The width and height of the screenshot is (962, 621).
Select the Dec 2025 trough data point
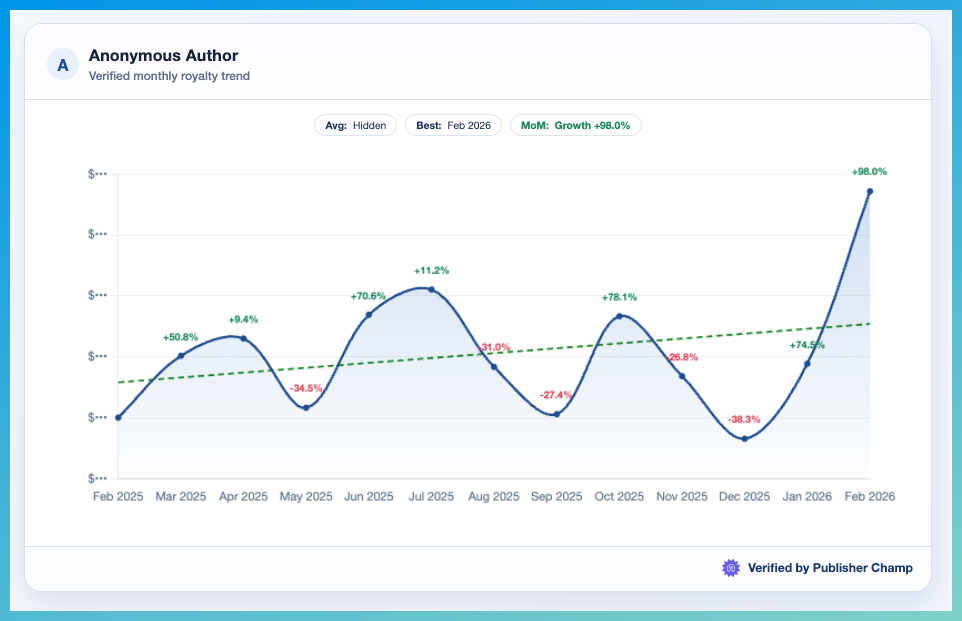(x=744, y=437)
